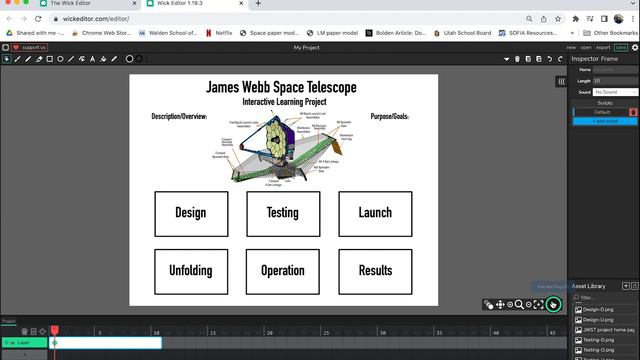Select the brush tool
Screen dimensions: 640x360
pos(18,59)
